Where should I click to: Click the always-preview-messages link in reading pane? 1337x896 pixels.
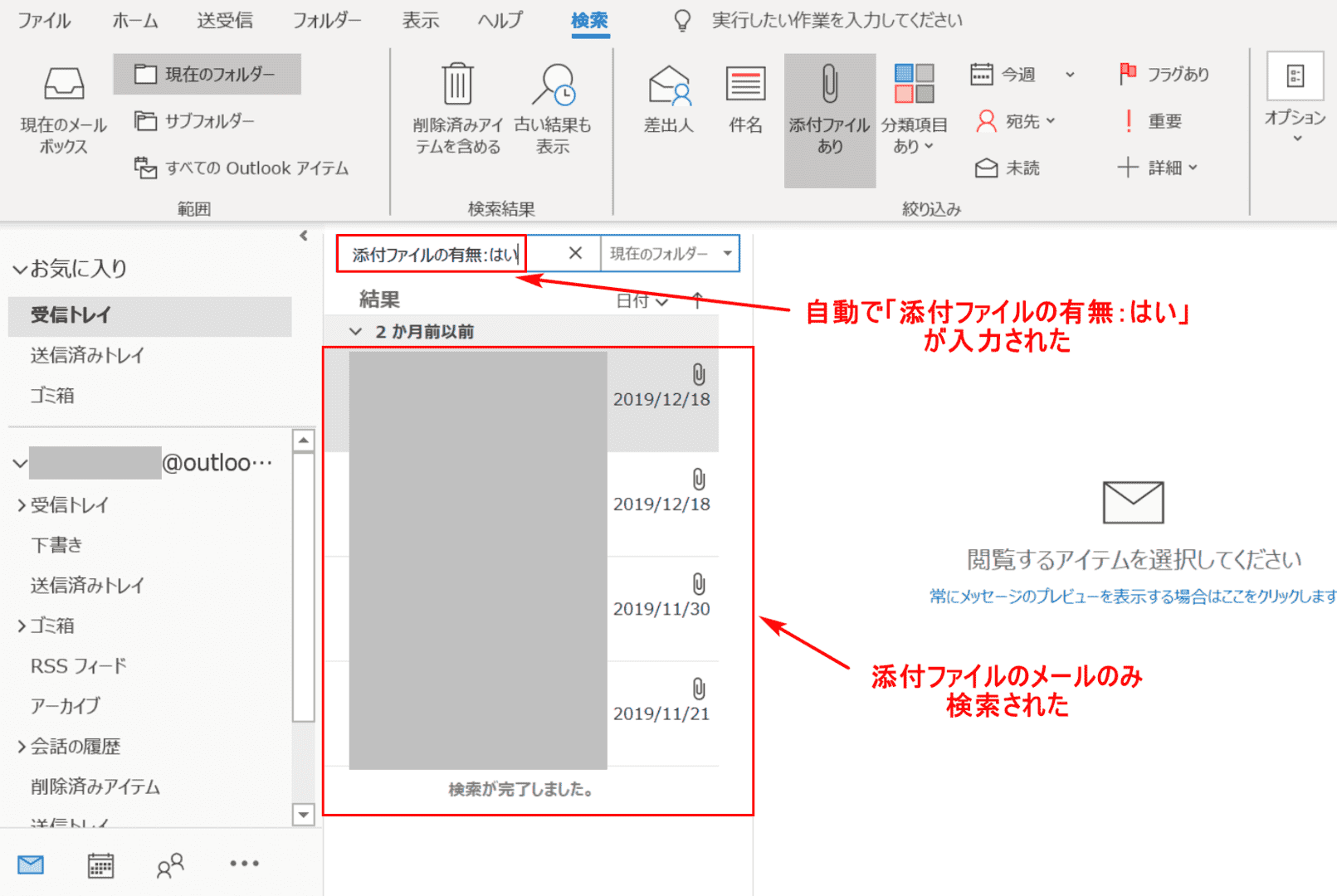point(1132,597)
